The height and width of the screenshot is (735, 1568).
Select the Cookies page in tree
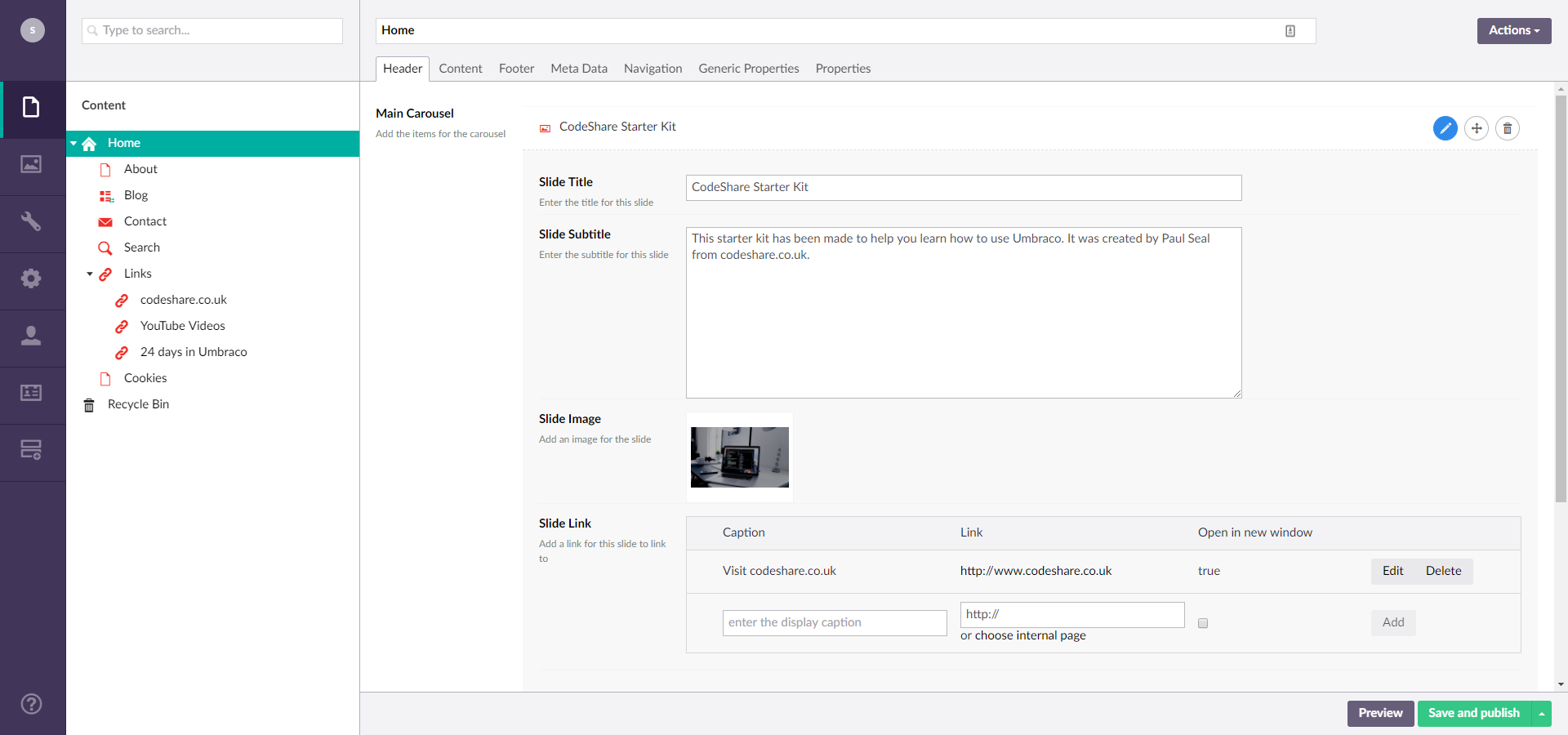click(x=145, y=379)
